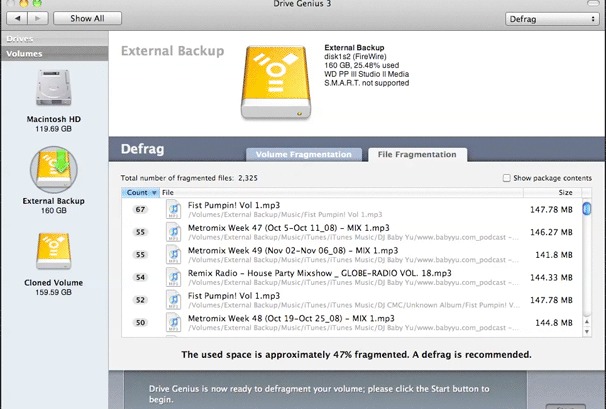Click MP3 icon for Metromix Week 47 file
This screenshot has width=606, height=409.
pos(174,232)
